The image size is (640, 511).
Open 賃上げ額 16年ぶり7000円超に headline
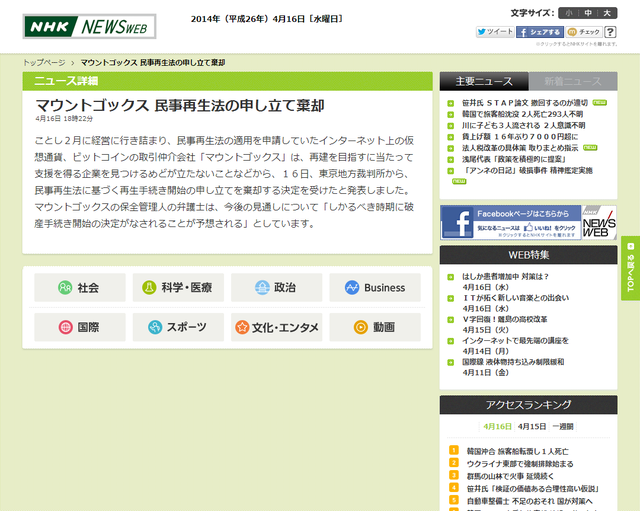click(x=520, y=137)
